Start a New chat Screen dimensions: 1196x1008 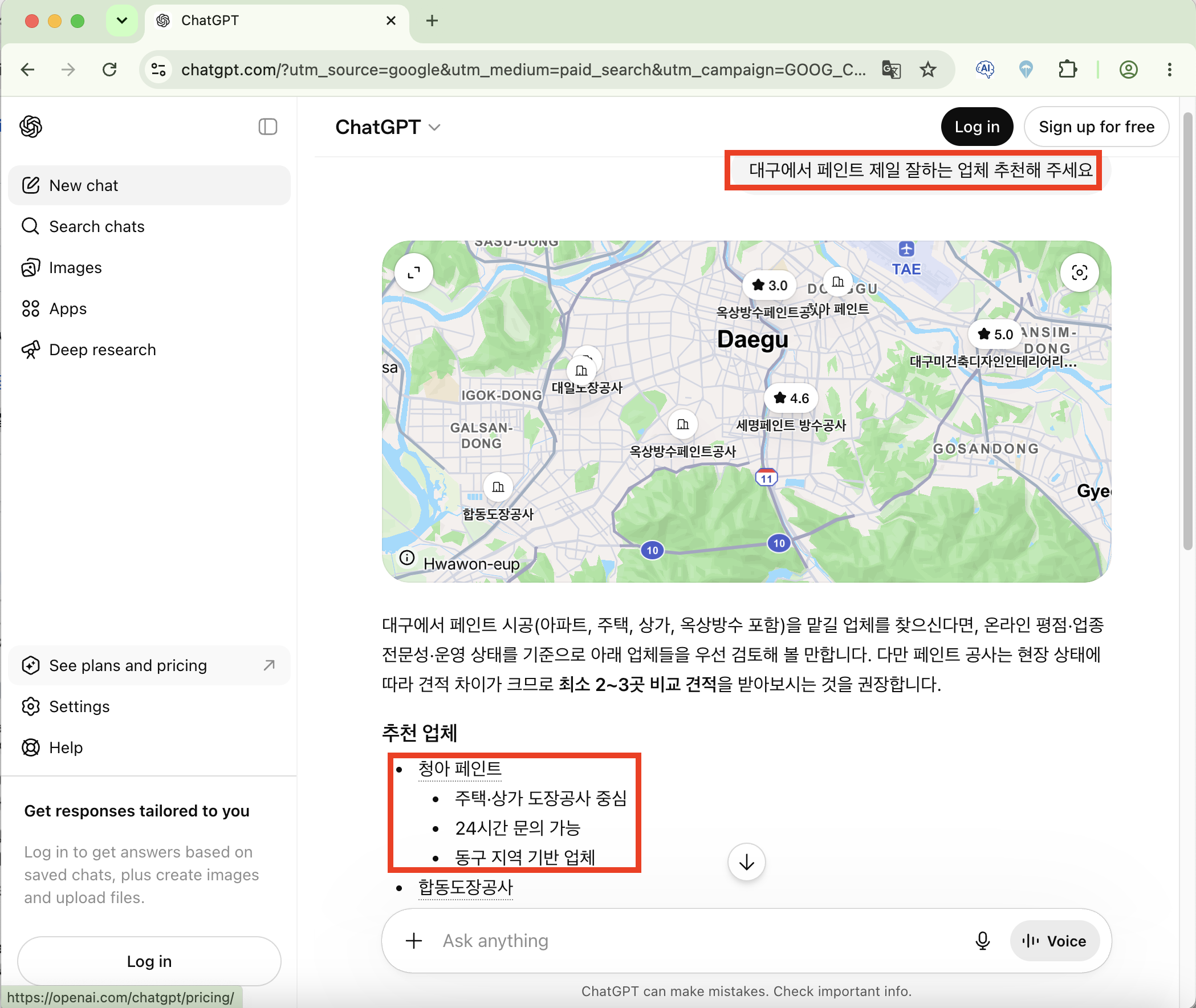point(149,185)
